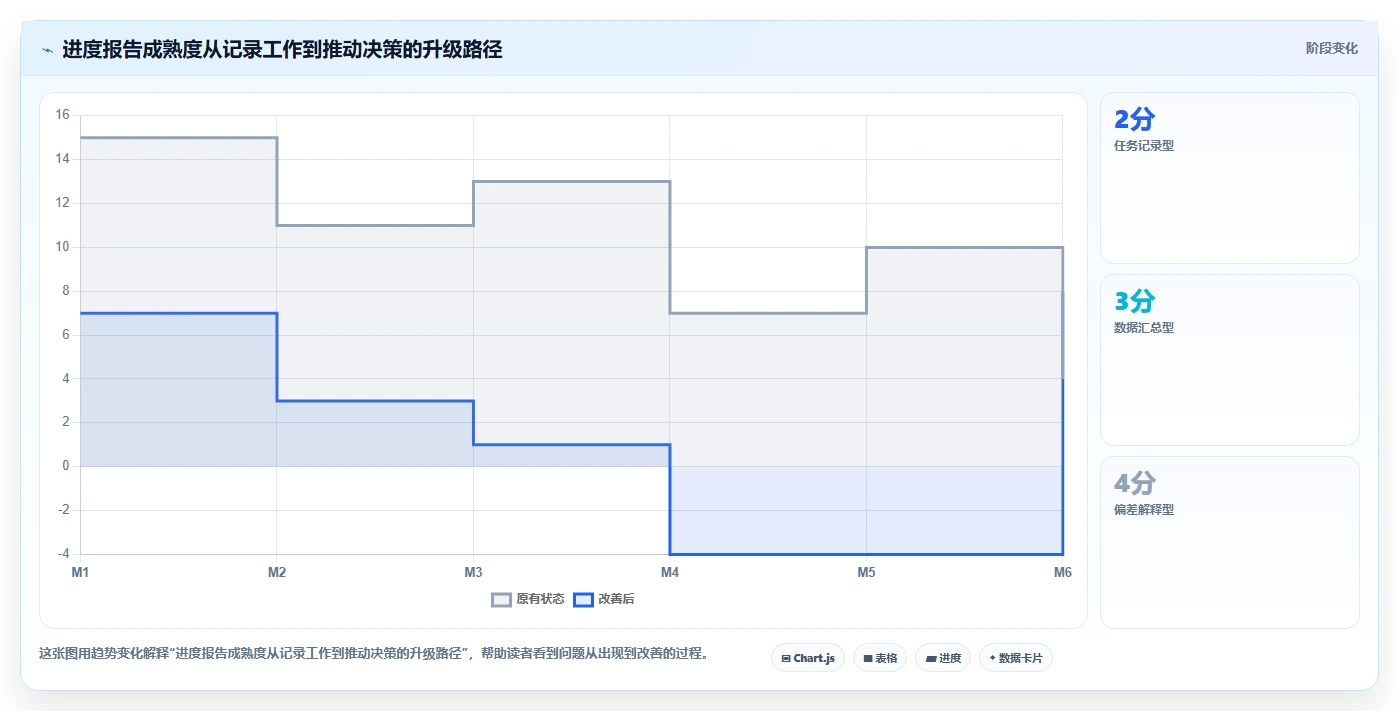Viewport: 1399px width, 711px height.
Task: Open the 2分 任务记录型 card
Action: 1230,178
